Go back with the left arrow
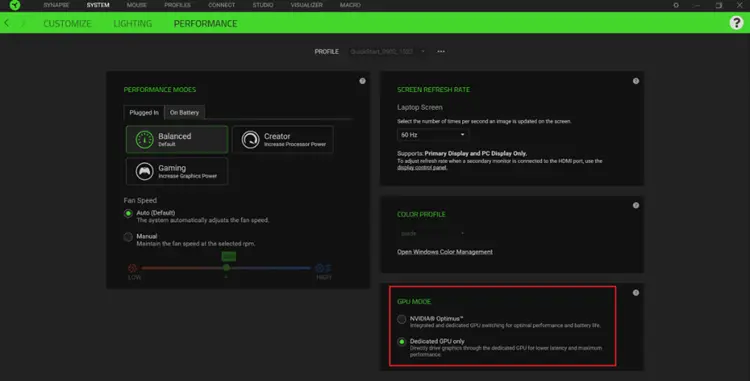 pyautogui.click(x=7, y=23)
